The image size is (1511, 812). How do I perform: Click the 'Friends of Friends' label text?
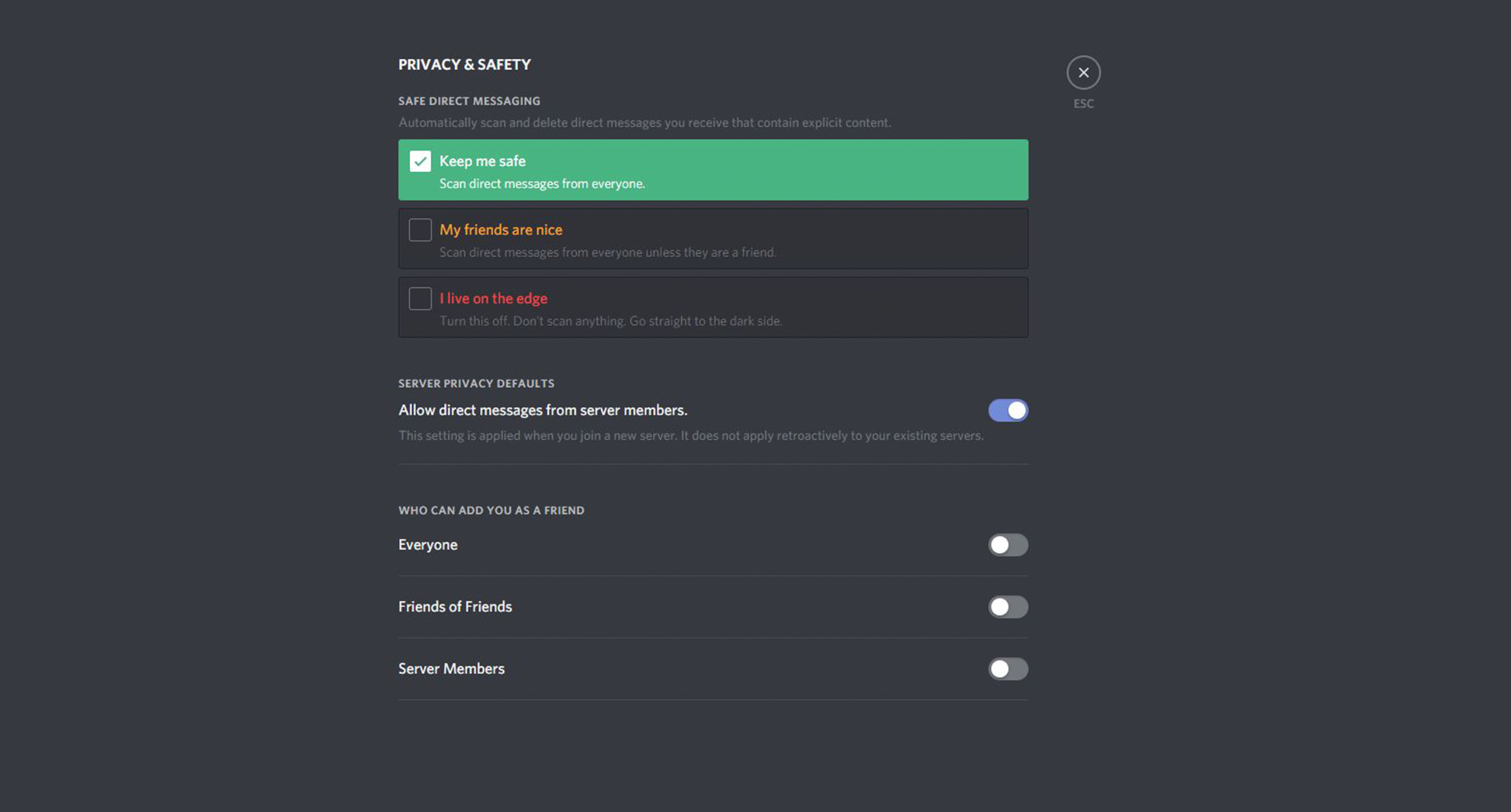[x=455, y=606]
